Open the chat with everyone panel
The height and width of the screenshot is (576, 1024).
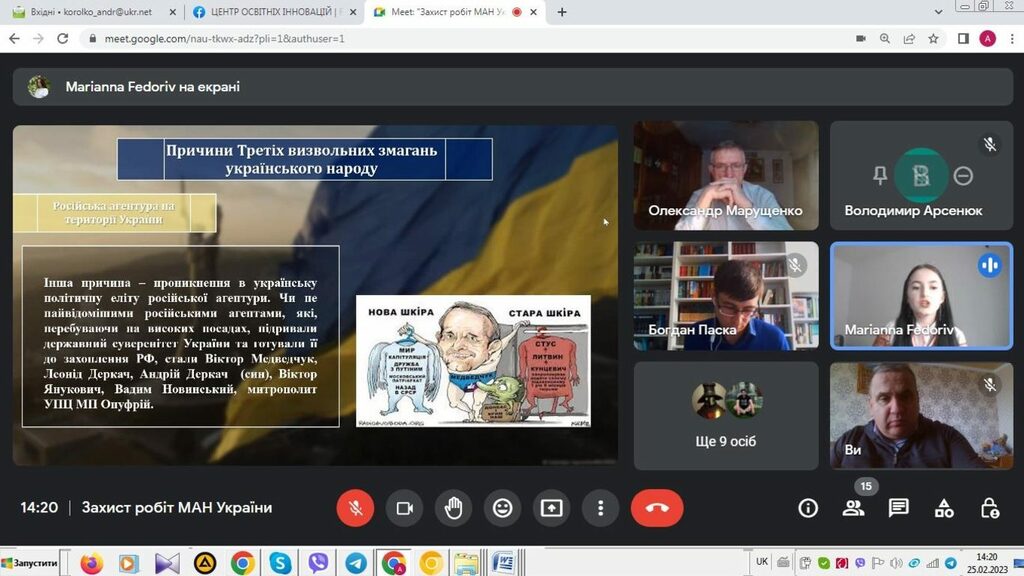899,508
